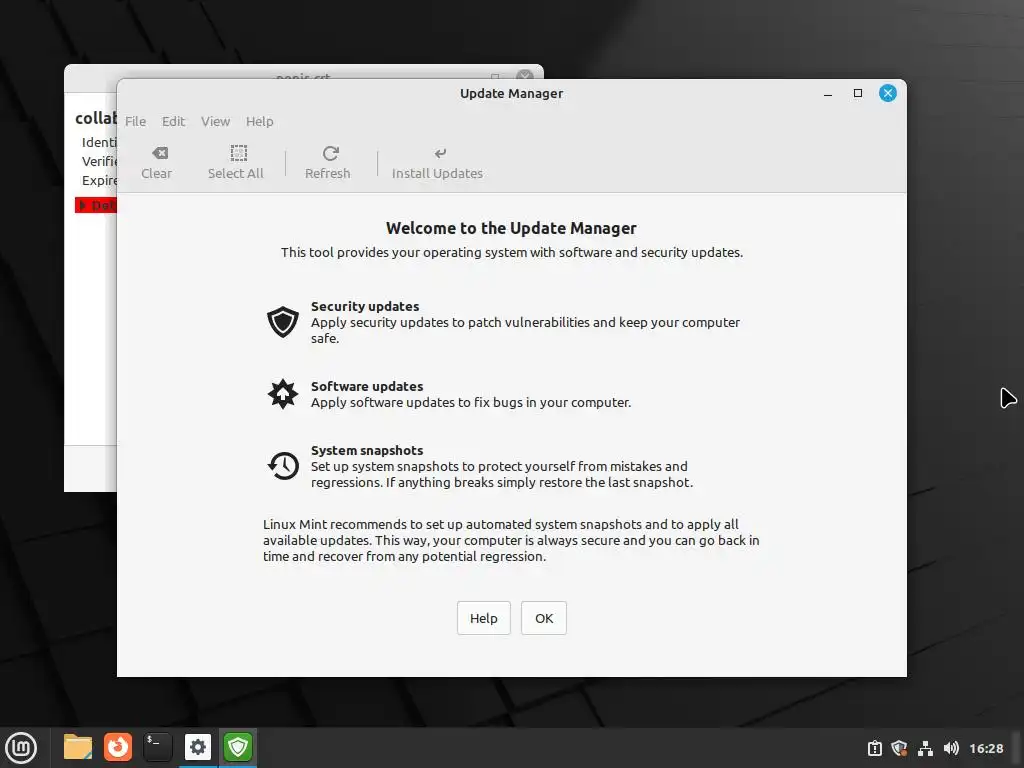Viewport: 1024px width, 768px height.
Task: Open the file manager from the panel
Action: (x=78, y=748)
